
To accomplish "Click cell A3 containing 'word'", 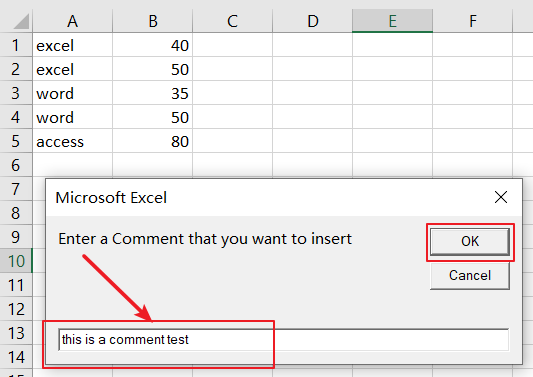I will pyautogui.click(x=72, y=93).
